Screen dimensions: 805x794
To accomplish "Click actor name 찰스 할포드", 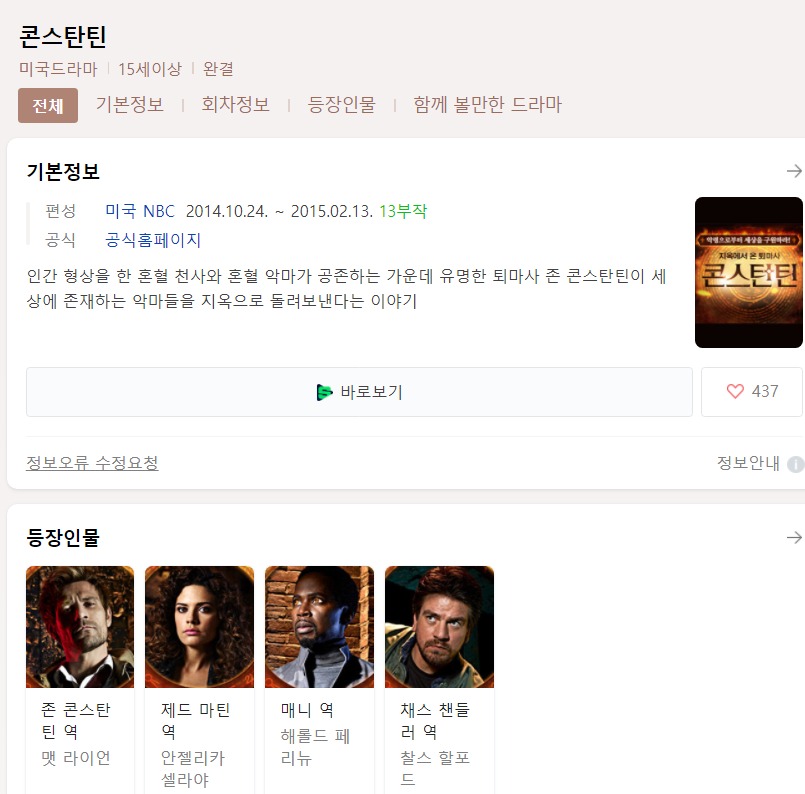I will pos(435,769).
